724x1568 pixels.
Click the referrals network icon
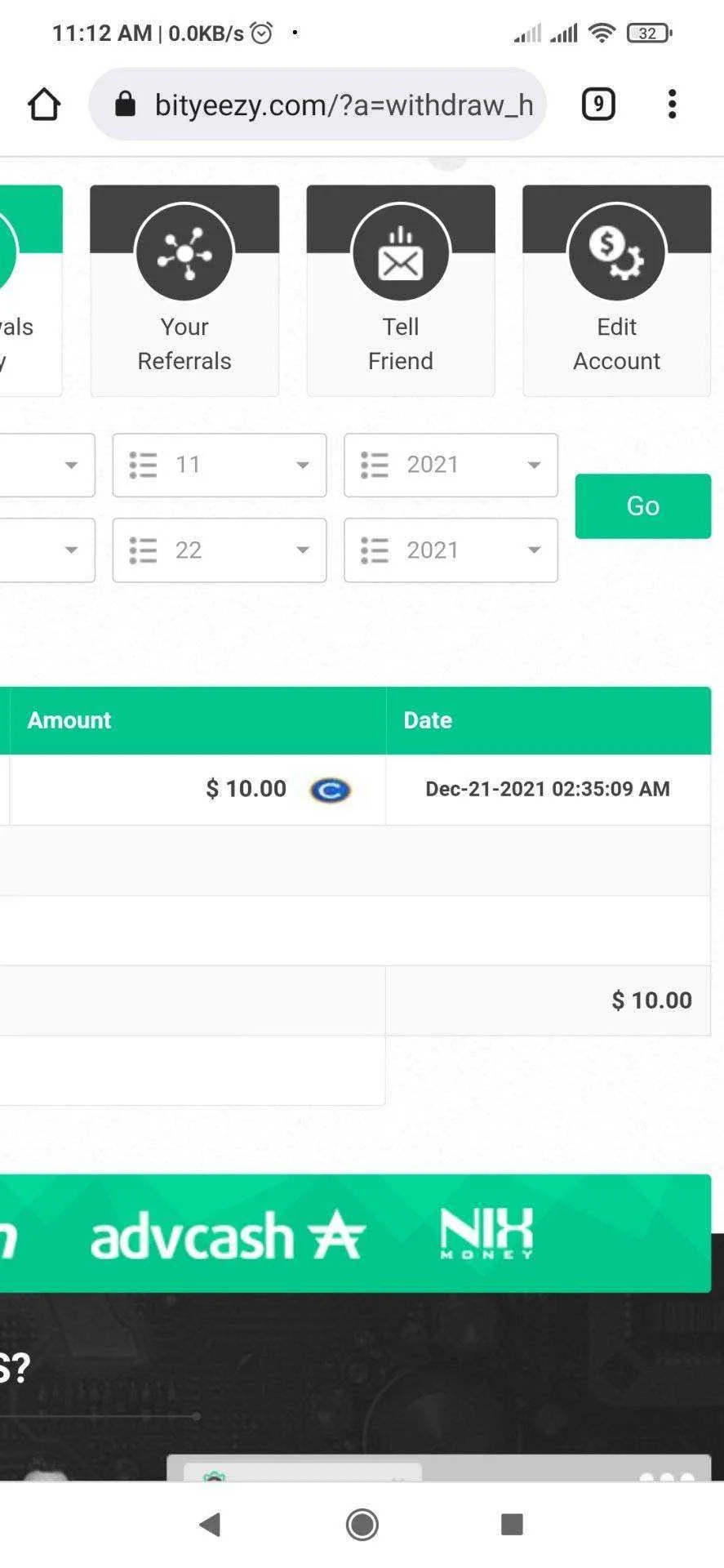184,252
